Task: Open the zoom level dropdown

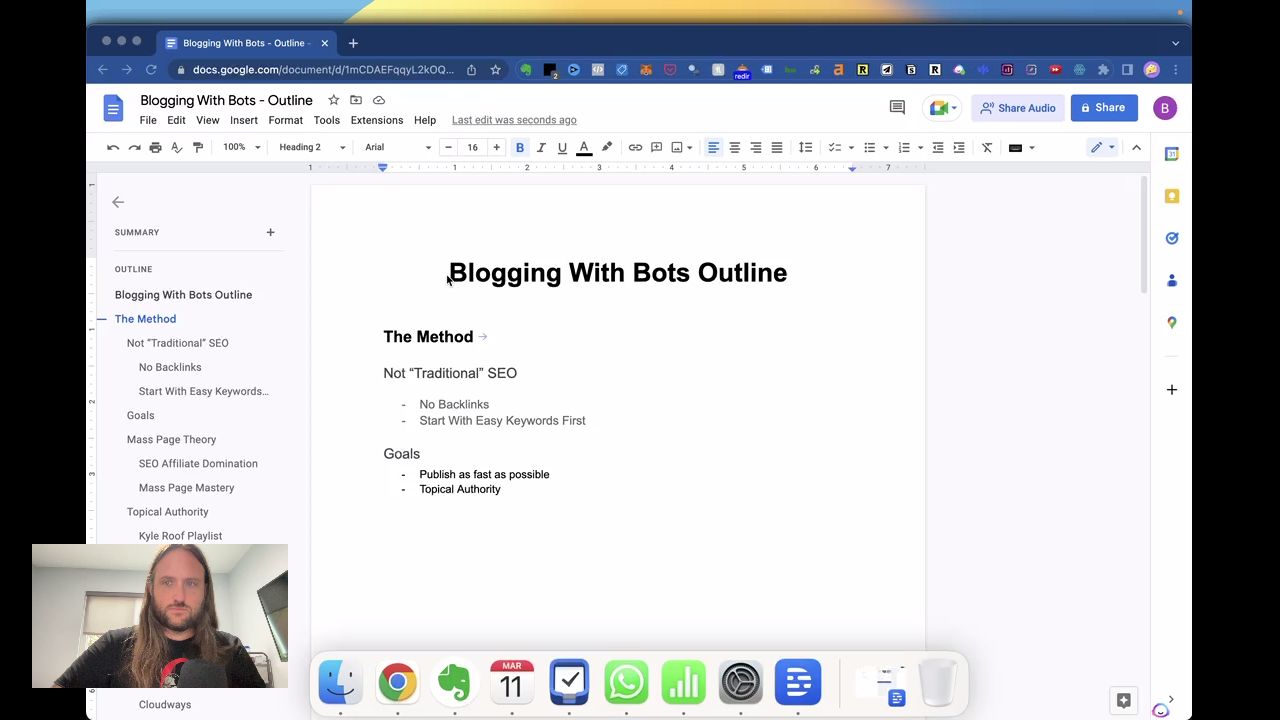Action: [x=242, y=148]
